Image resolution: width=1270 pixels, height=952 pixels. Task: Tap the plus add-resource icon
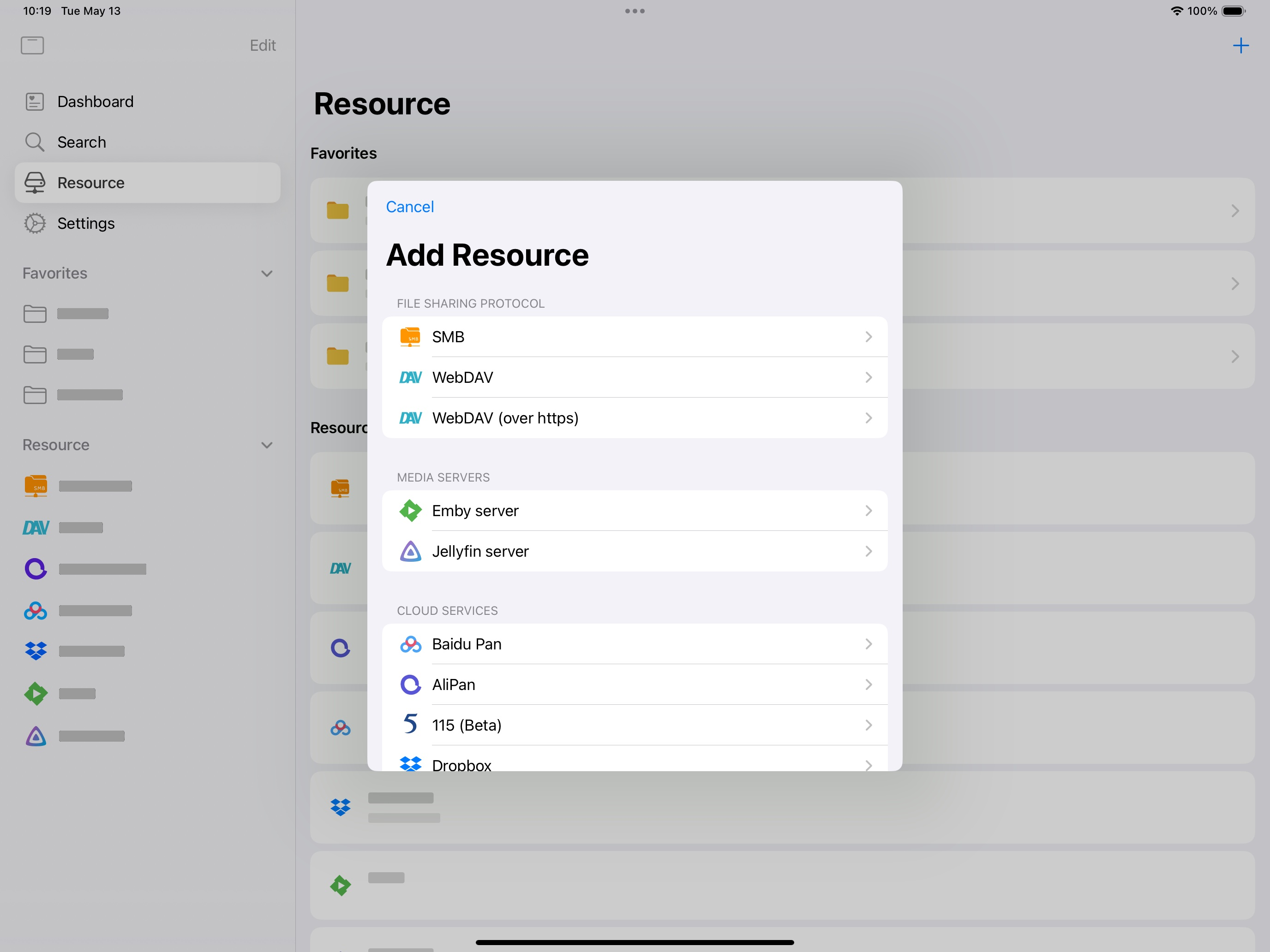click(1241, 45)
